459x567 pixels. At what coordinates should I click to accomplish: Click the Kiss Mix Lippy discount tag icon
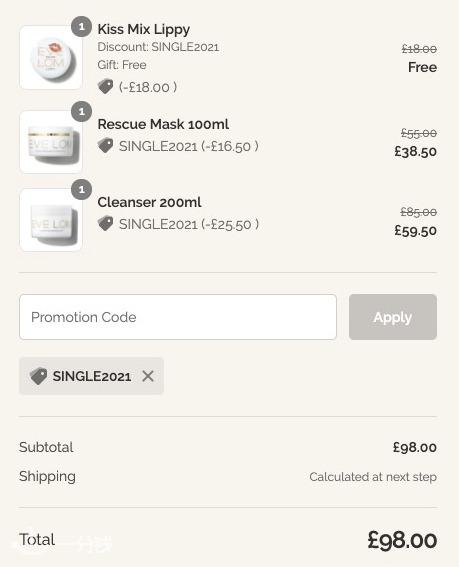click(x=105, y=87)
